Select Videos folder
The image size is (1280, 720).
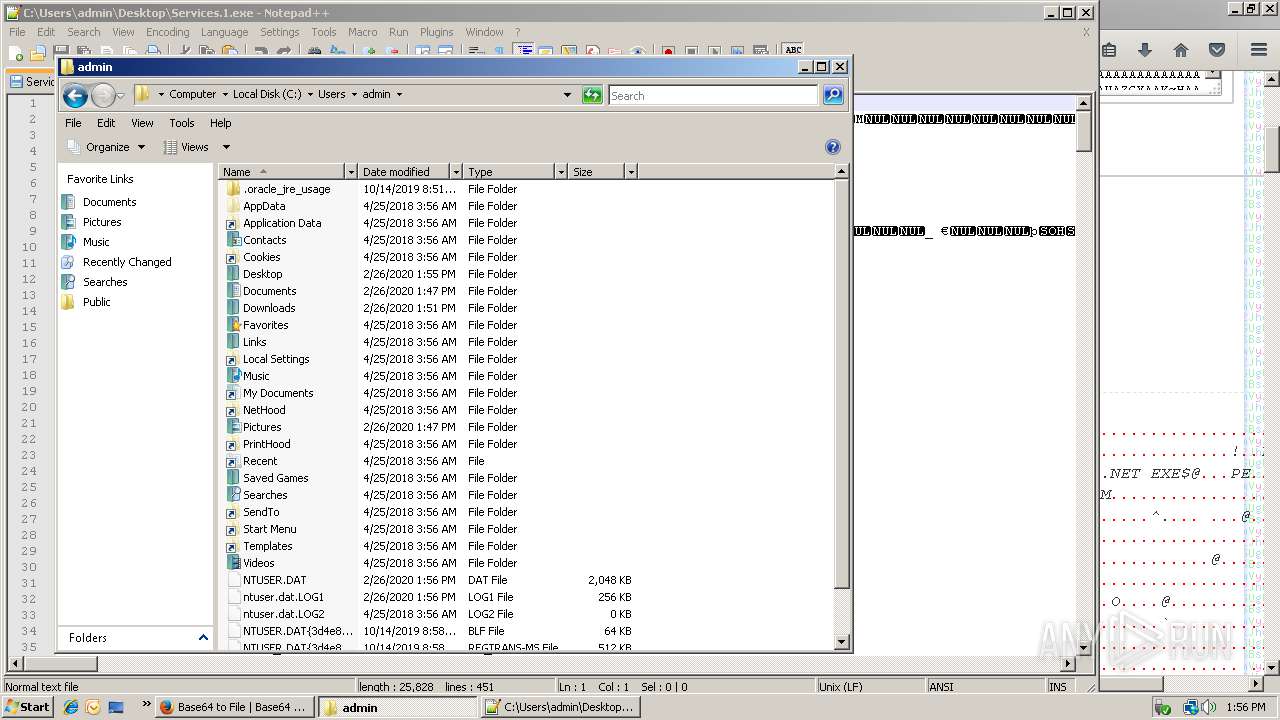click(258, 563)
